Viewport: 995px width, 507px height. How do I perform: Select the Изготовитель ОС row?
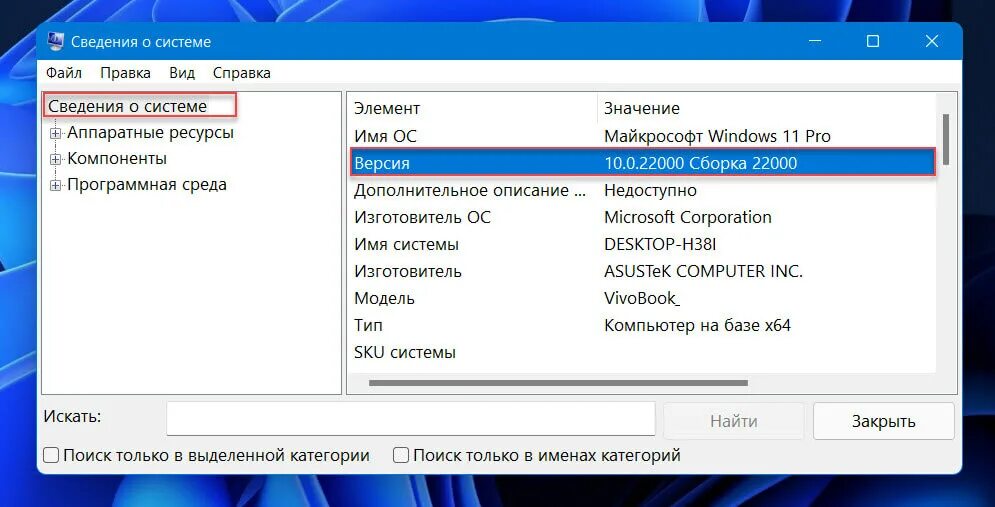tap(642, 217)
